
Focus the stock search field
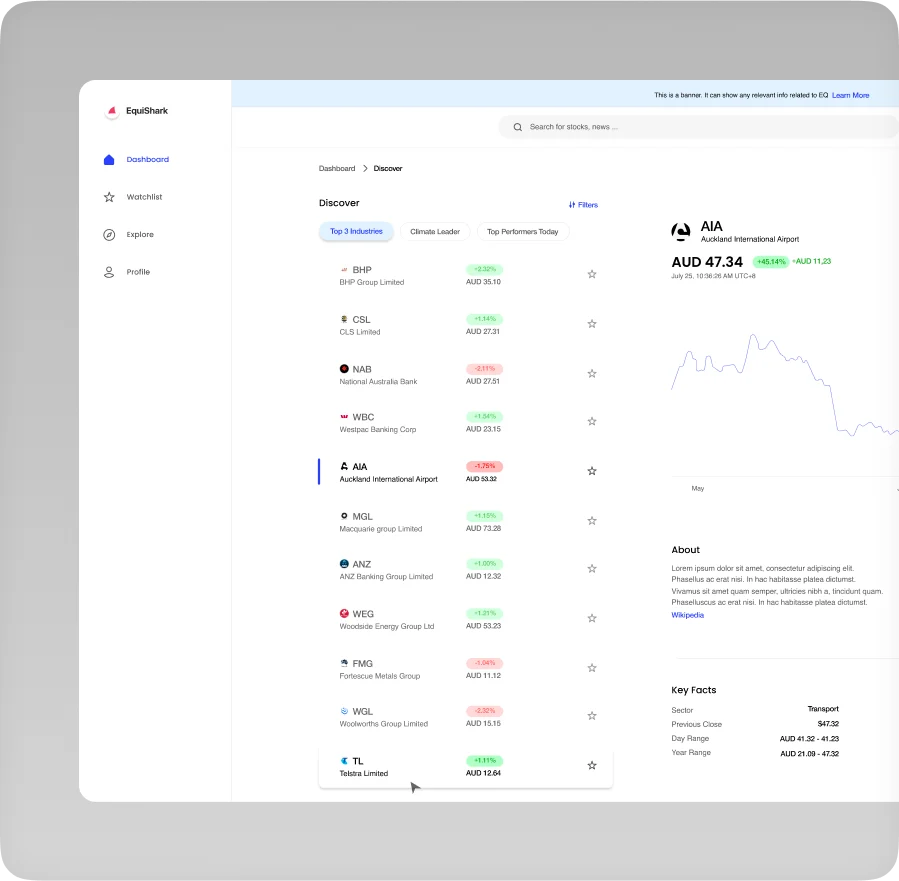[x=698, y=127]
